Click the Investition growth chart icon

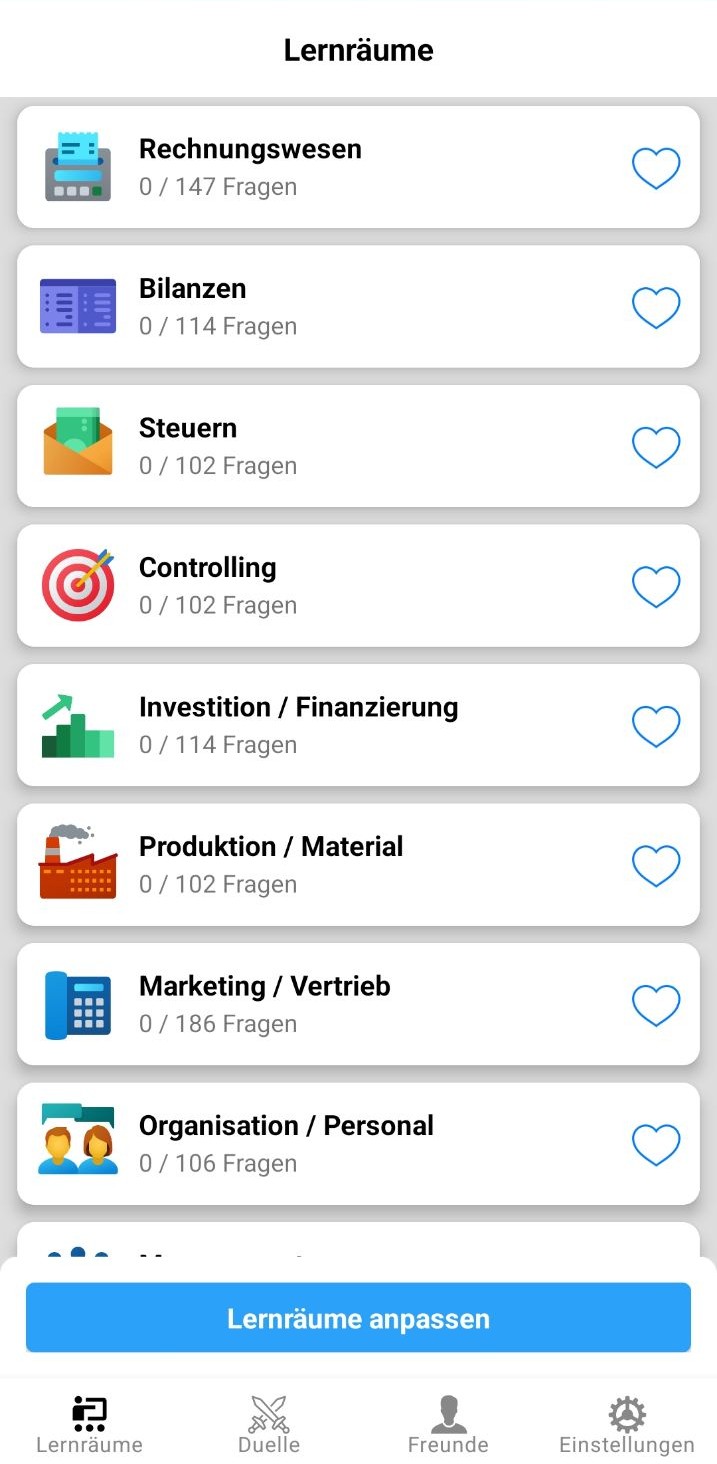pyautogui.click(x=78, y=725)
